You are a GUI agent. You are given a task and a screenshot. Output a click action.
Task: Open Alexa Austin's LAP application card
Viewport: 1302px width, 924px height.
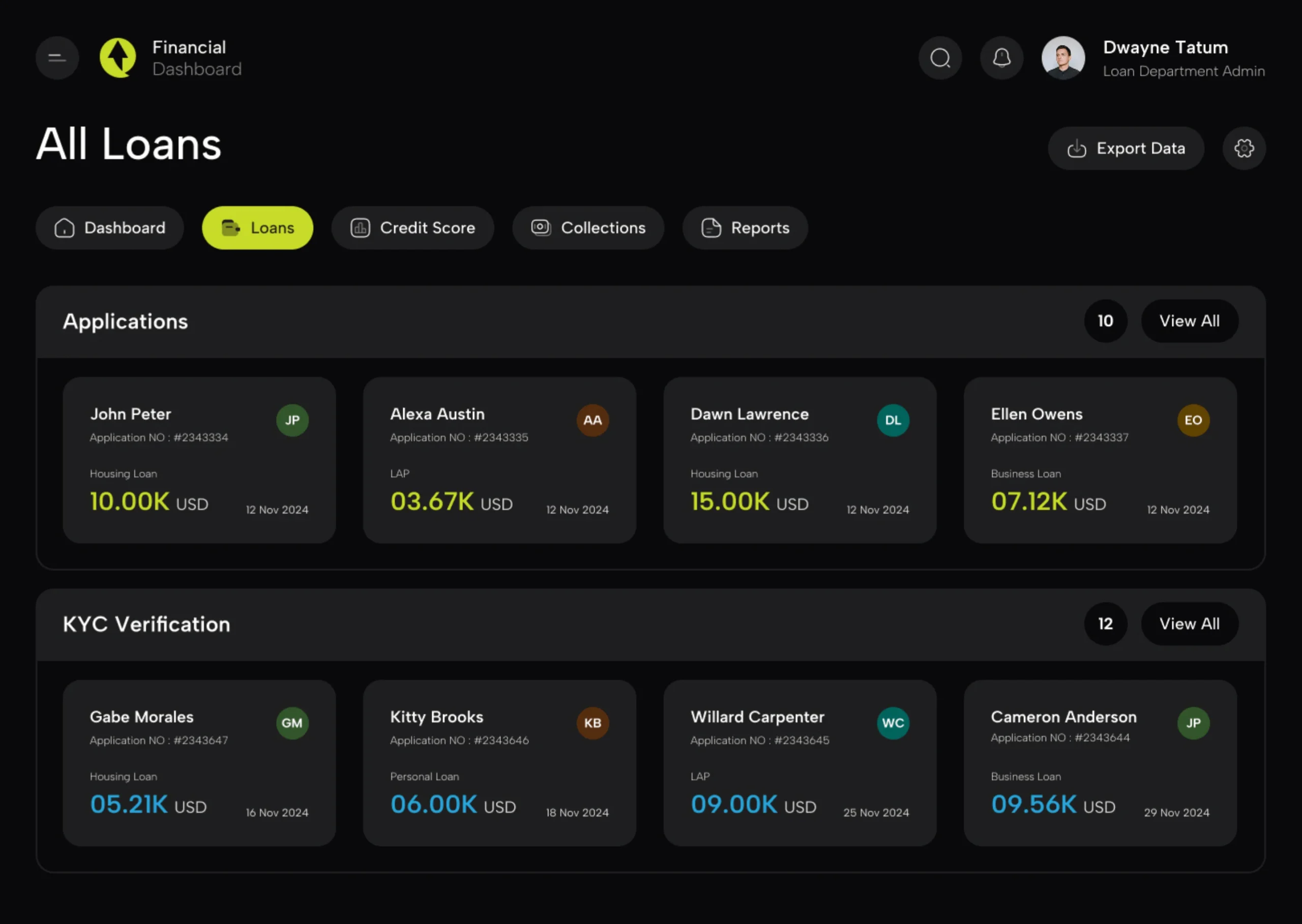tap(499, 460)
